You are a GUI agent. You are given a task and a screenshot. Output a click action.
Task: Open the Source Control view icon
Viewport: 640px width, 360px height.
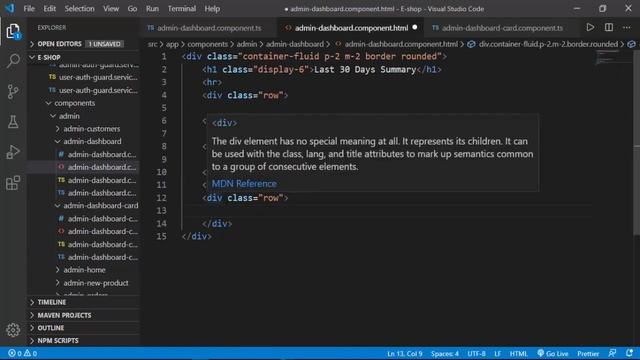(x=13, y=91)
